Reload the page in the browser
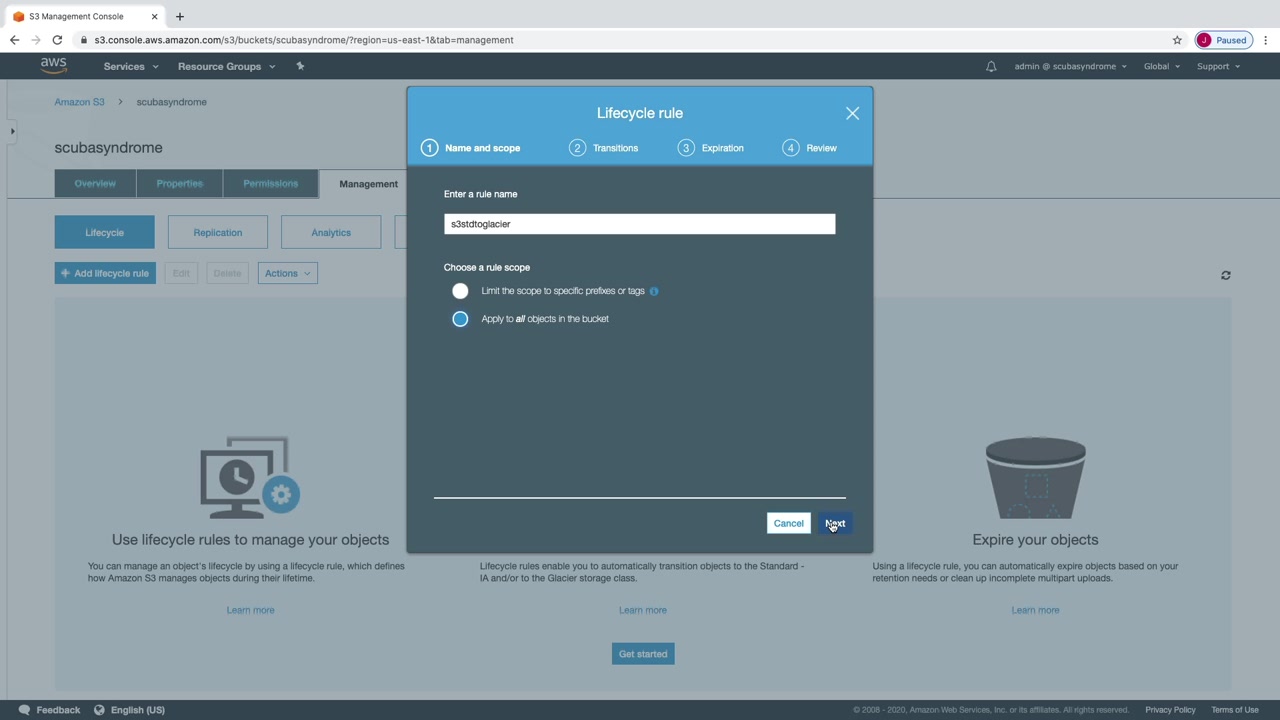 [57, 40]
